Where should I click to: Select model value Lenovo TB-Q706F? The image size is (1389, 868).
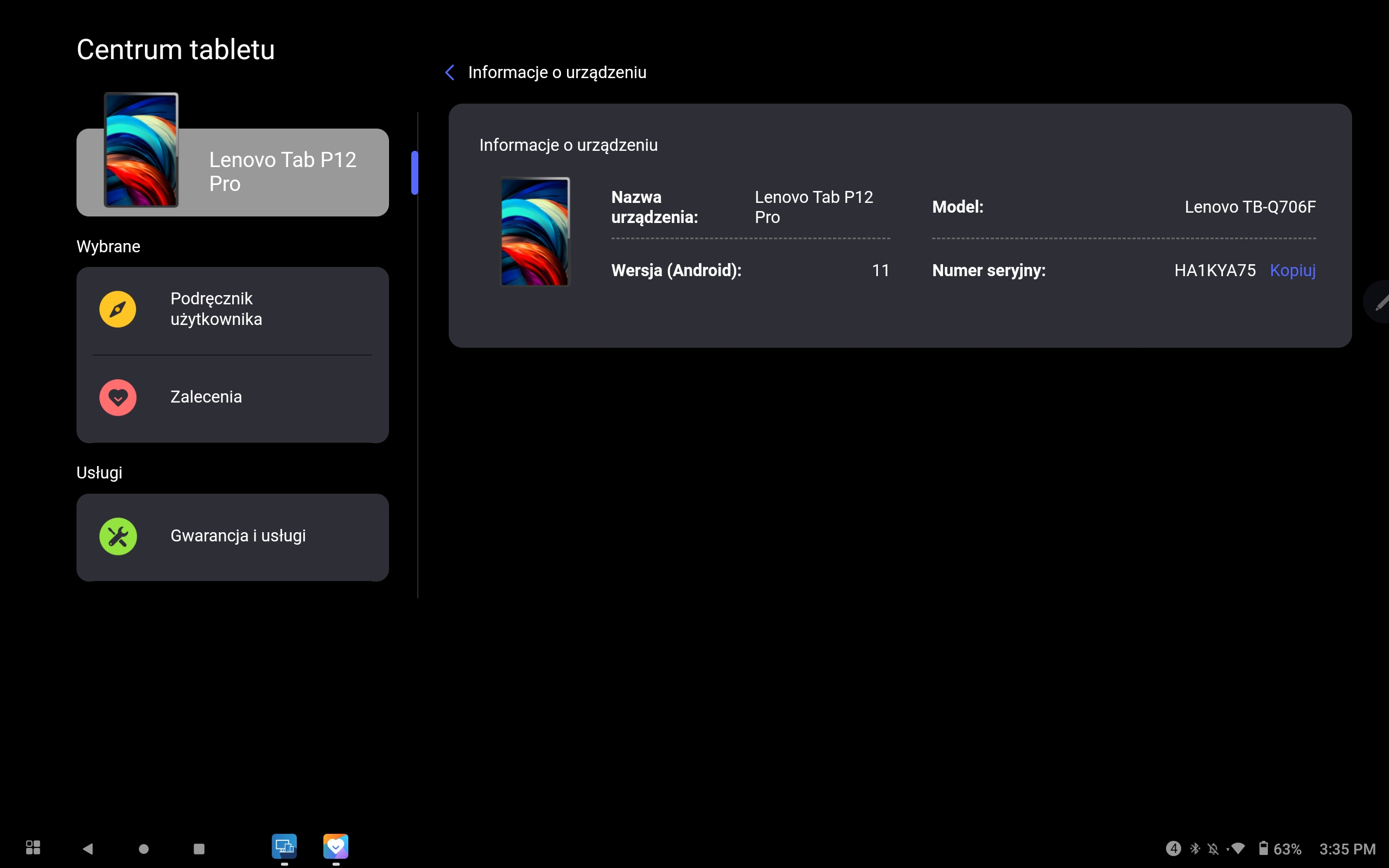(x=1250, y=207)
